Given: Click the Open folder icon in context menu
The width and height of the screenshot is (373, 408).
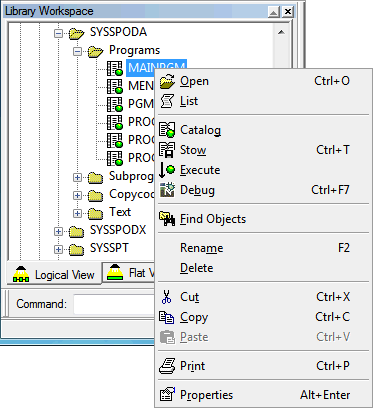Looking at the screenshot, I should 167,81.
